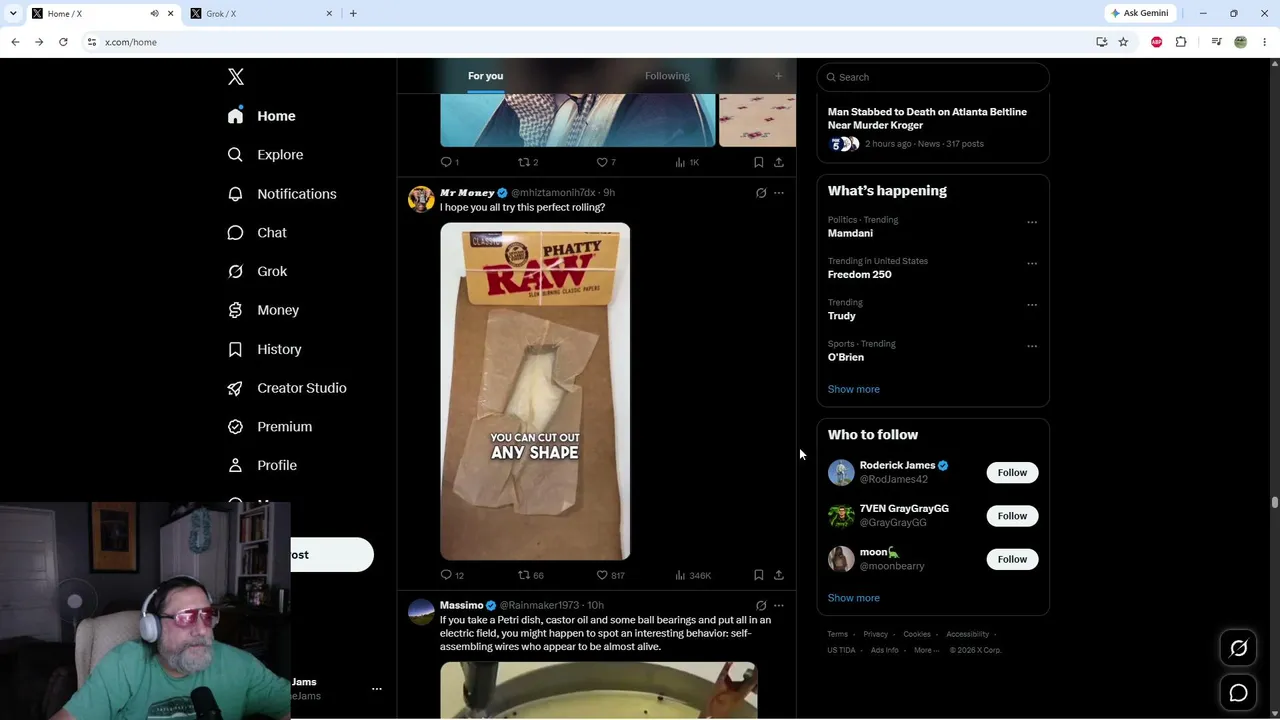Ask Grok about Massimo's post

pos(761,605)
